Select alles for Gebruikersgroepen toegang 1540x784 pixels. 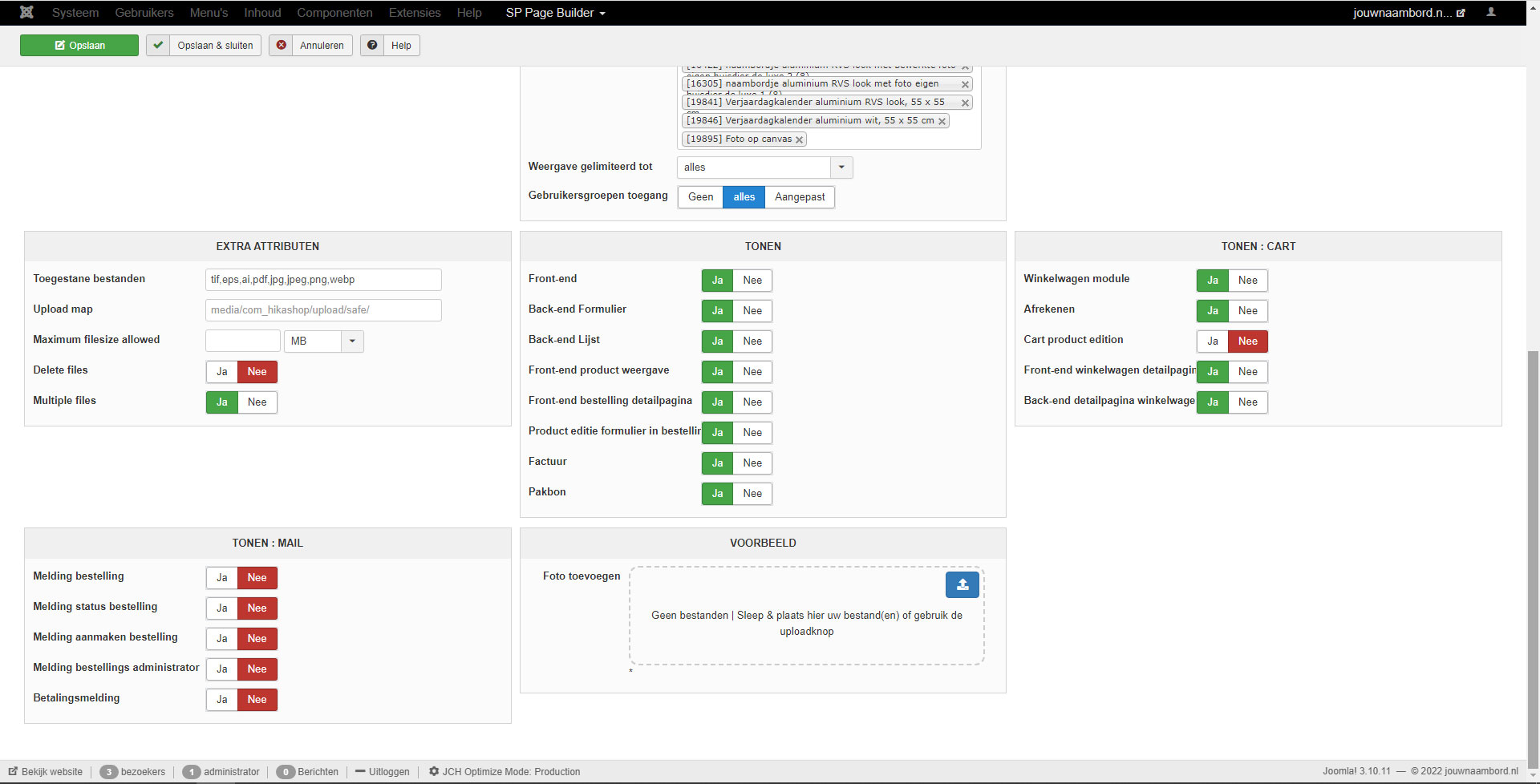744,197
